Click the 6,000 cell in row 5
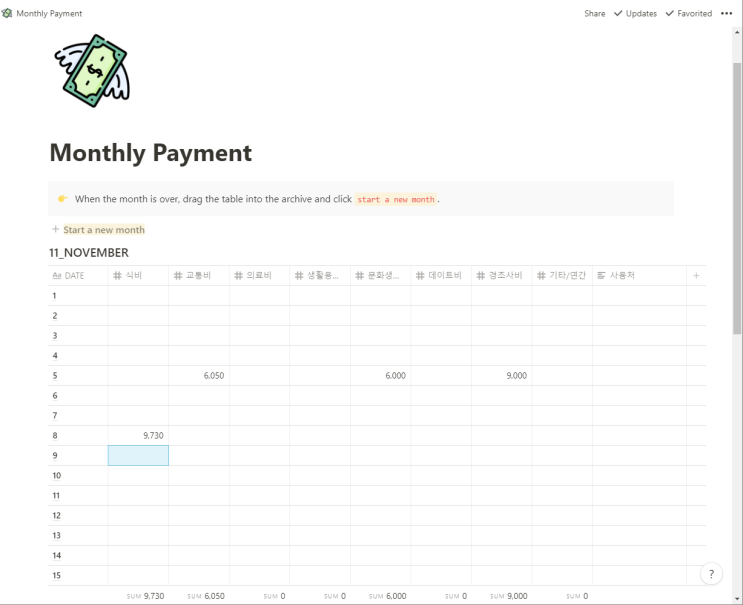The height and width of the screenshot is (605, 743). pyautogui.click(x=381, y=375)
